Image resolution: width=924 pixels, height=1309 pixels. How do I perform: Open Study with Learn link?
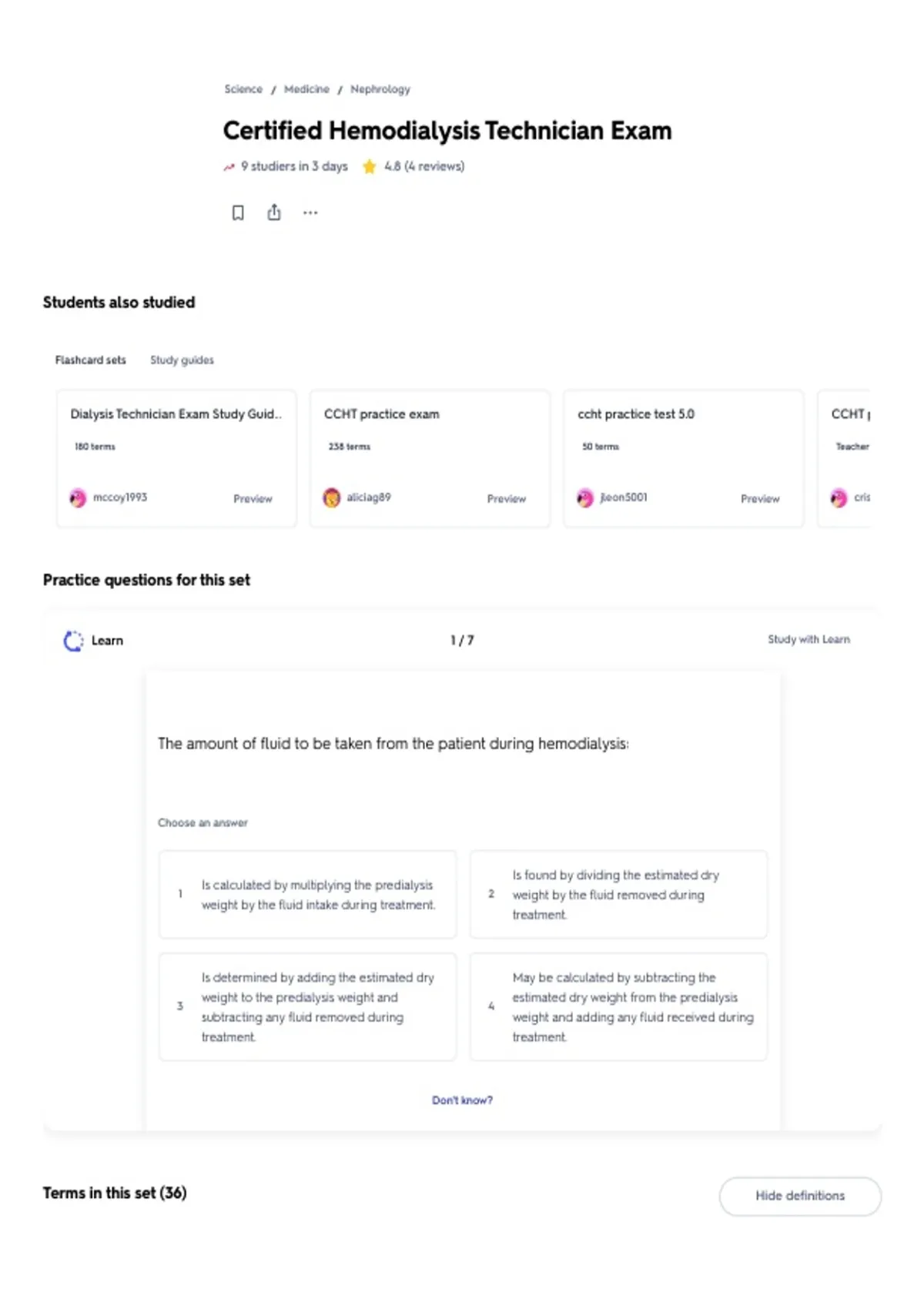[808, 639]
